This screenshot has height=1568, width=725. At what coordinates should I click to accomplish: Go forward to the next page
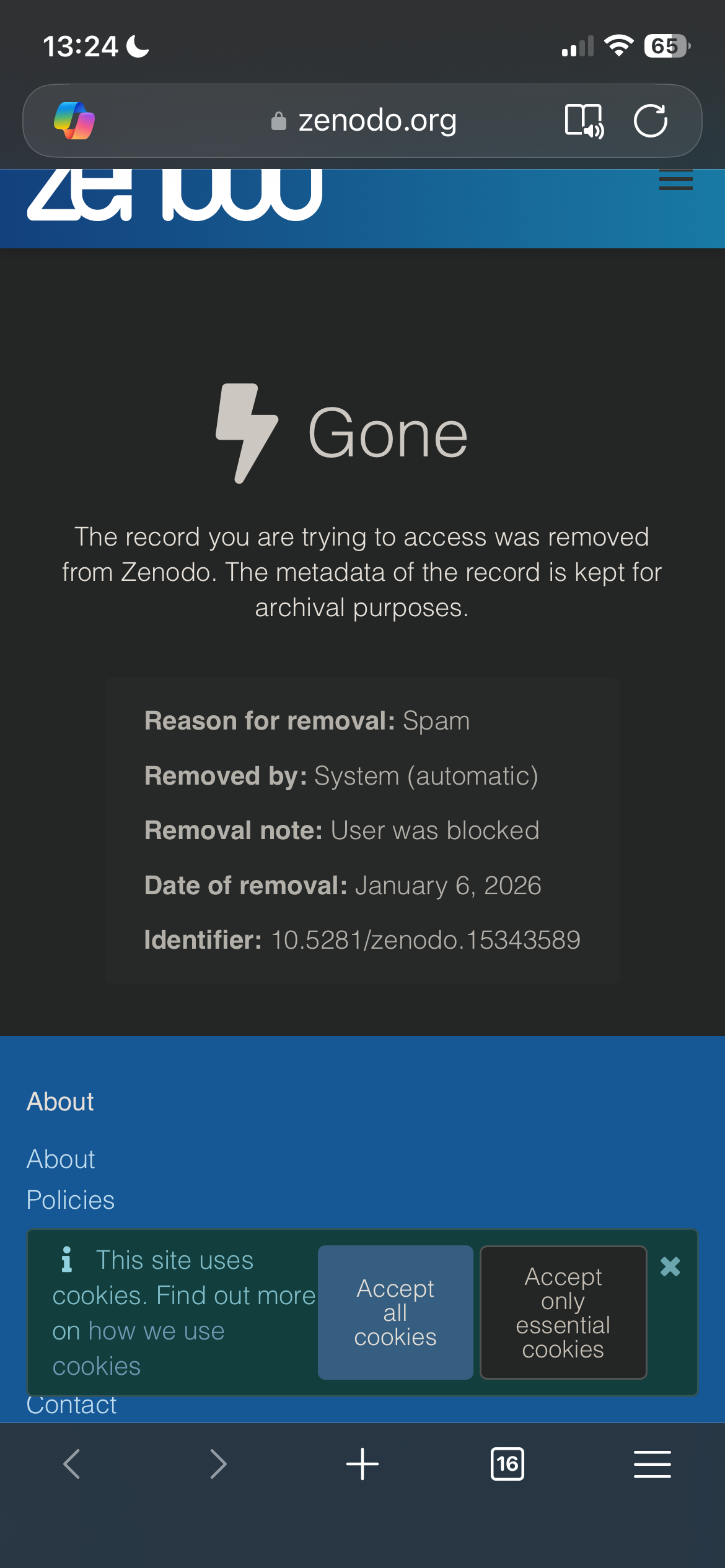pos(217,1464)
